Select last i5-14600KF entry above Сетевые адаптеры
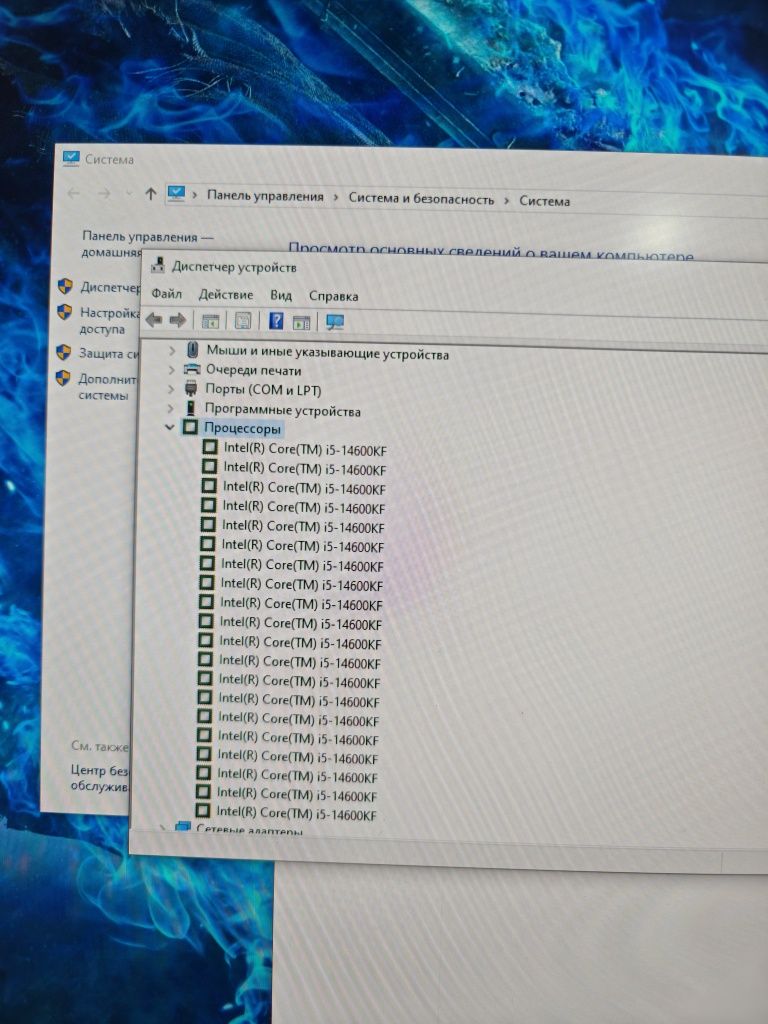The height and width of the screenshot is (1024, 768). tap(296, 814)
